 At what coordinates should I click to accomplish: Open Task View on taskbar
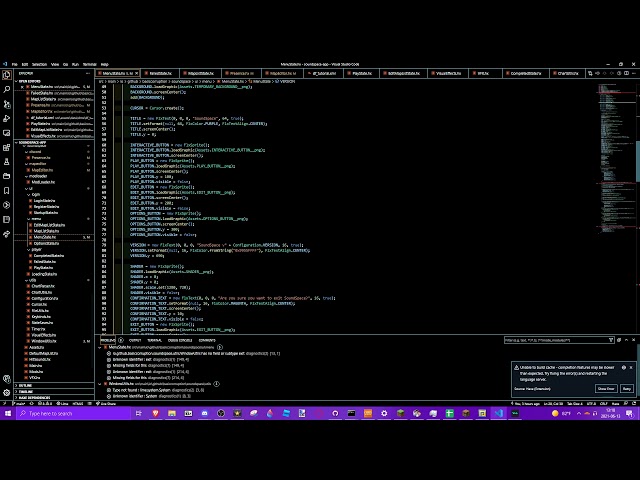coord(139,413)
